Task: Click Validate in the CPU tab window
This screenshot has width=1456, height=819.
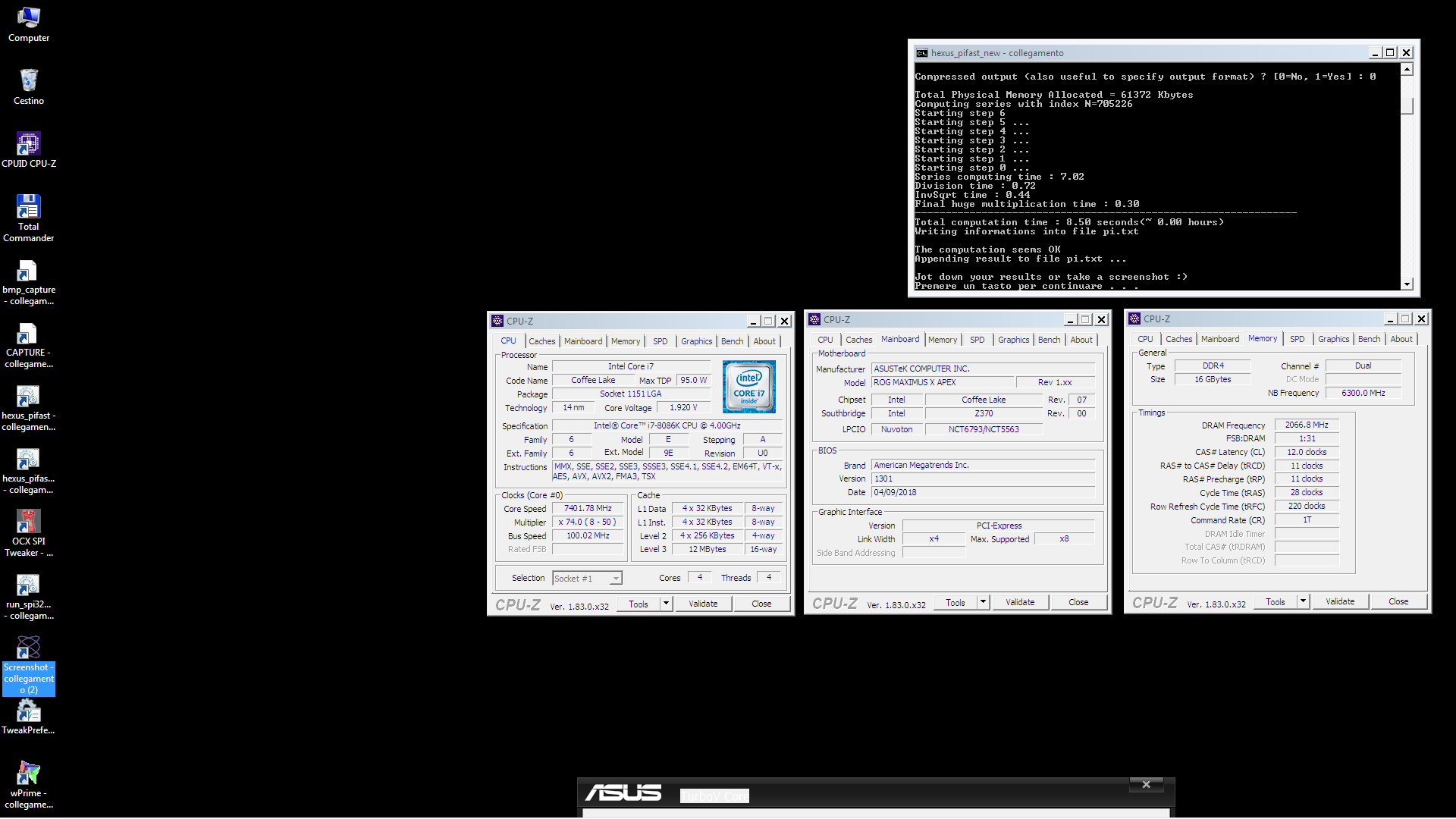Action: (703, 604)
